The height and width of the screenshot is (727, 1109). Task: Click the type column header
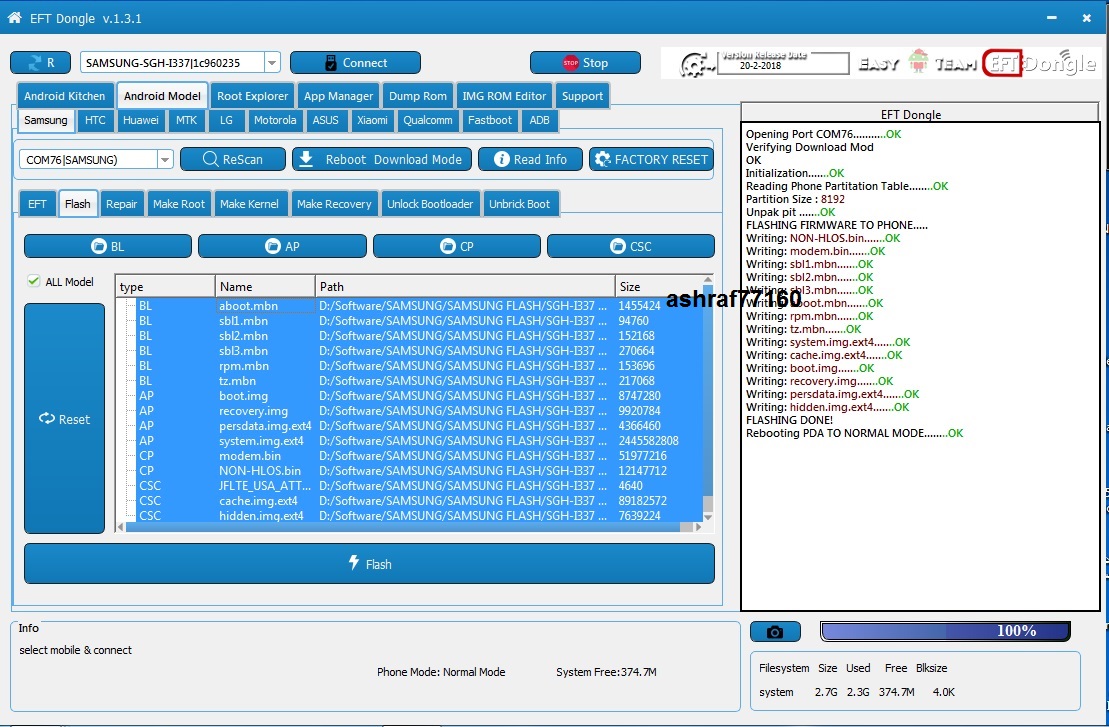166,286
